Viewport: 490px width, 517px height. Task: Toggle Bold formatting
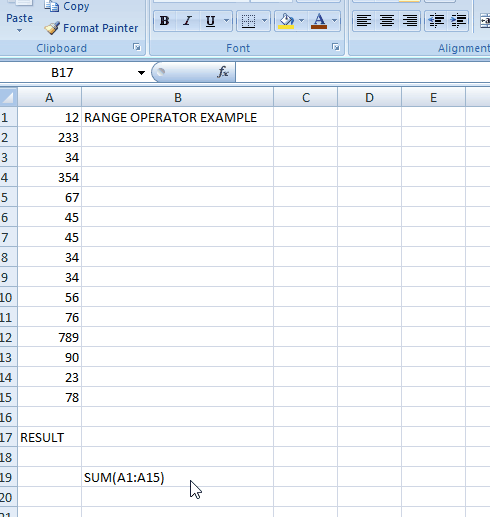click(164, 21)
